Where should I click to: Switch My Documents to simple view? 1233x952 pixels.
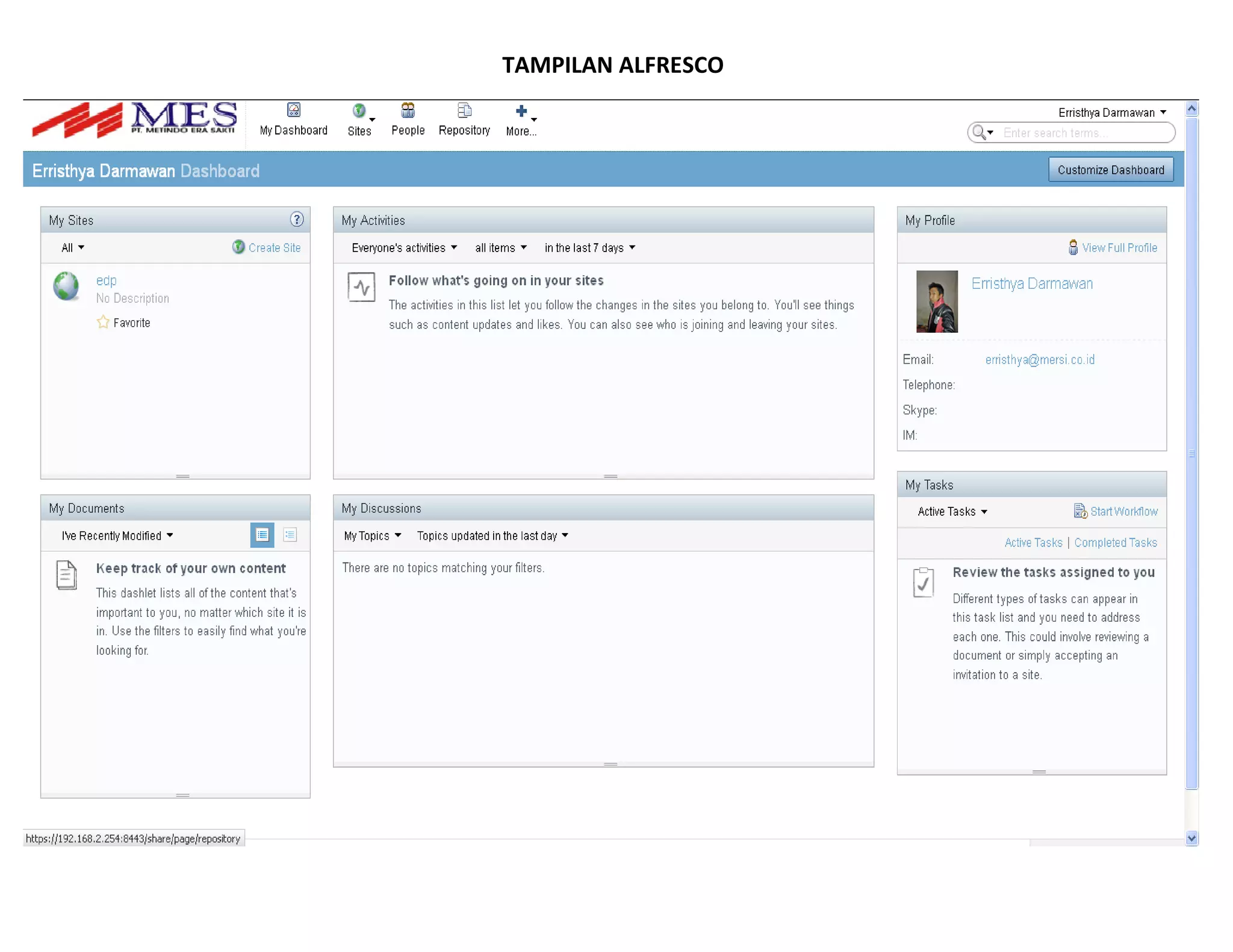point(290,535)
